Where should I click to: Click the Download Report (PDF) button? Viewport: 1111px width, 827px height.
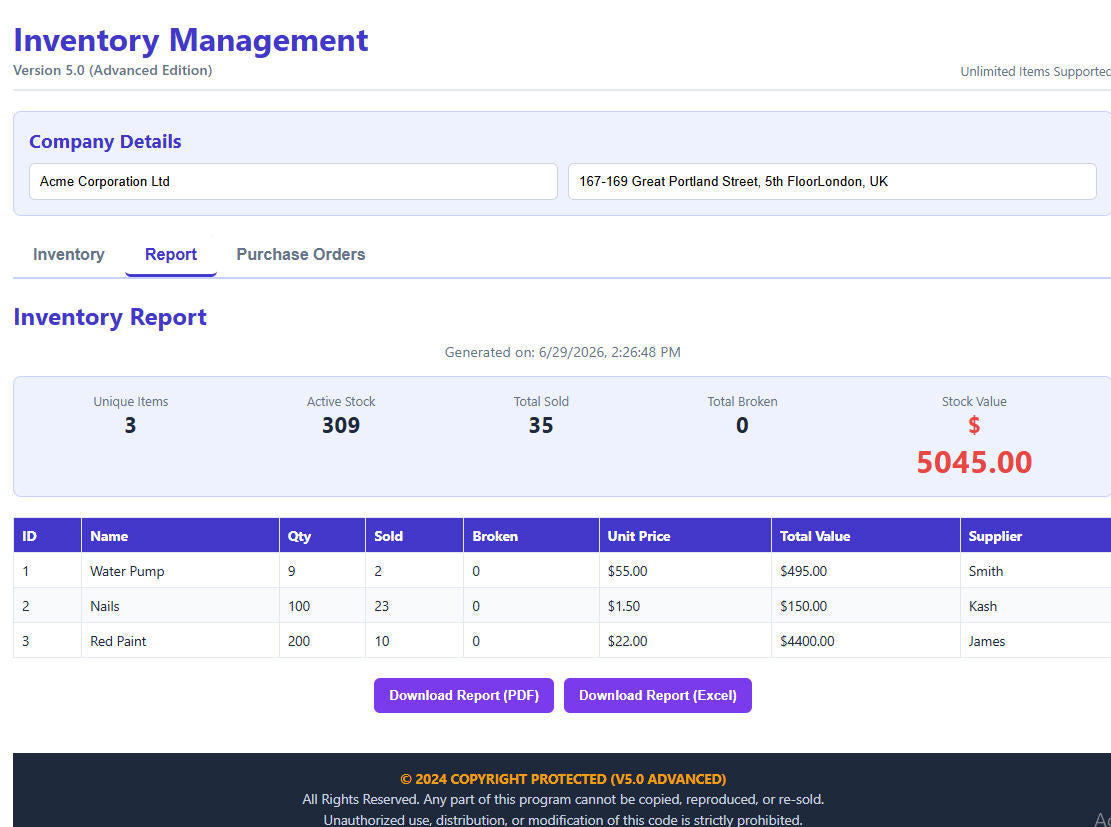pos(463,695)
